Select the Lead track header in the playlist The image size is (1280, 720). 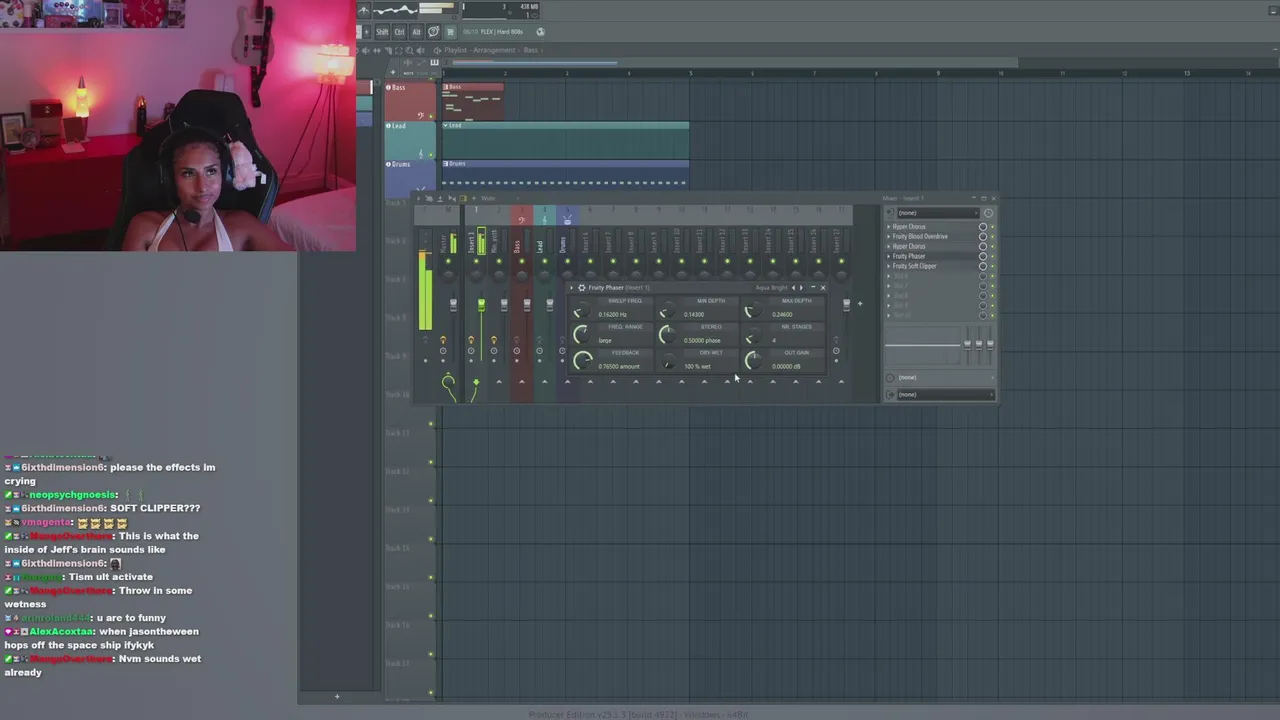point(410,140)
